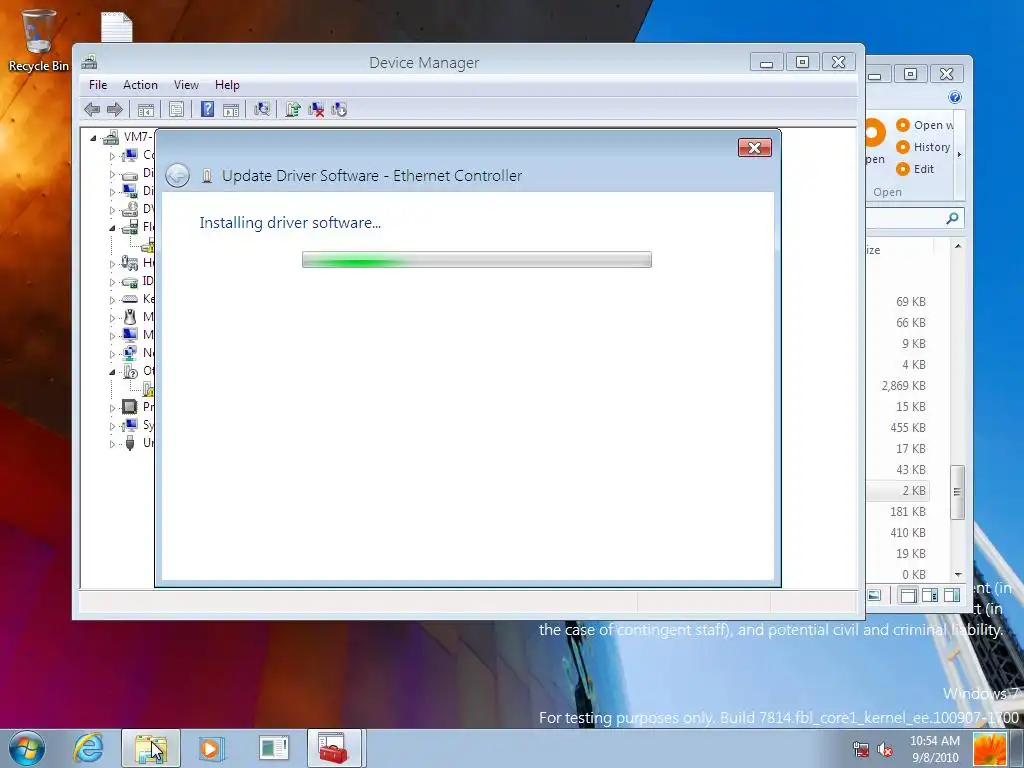Toggle the rightmost pane layout button in Explorer
1024x768 pixels.
click(952, 595)
